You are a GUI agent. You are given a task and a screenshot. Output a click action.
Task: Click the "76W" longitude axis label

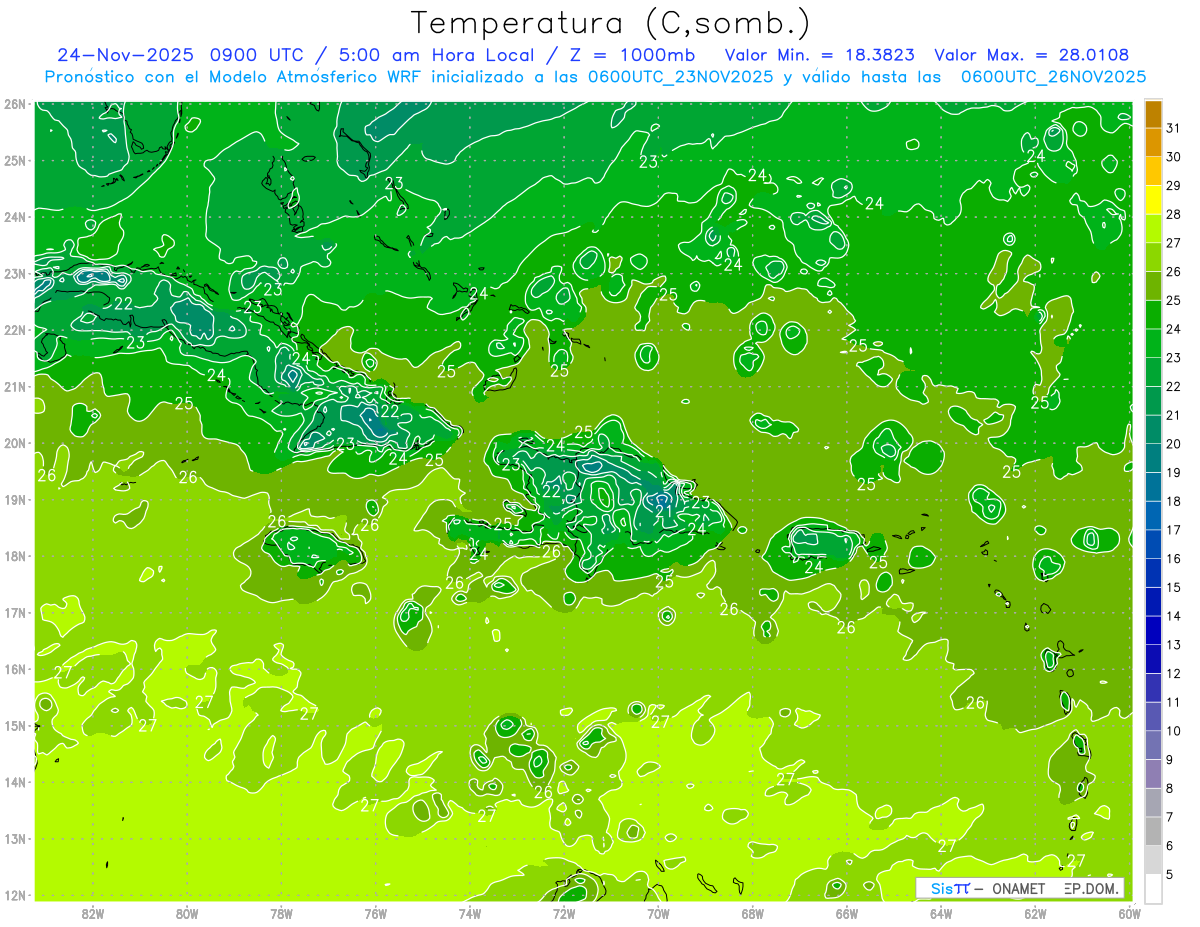click(x=375, y=914)
